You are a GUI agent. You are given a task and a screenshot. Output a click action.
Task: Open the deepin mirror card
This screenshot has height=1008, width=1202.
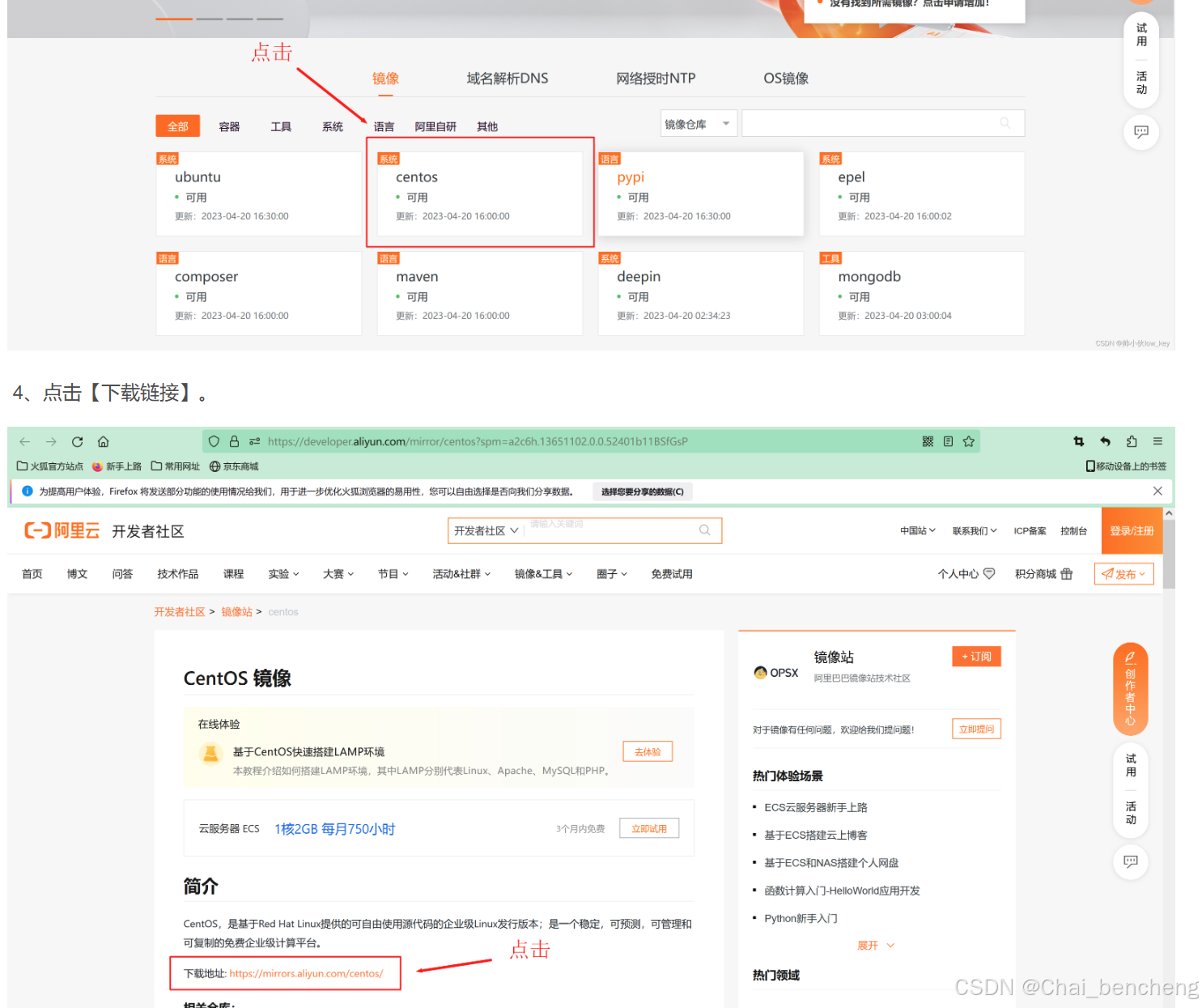pyautogui.click(x=701, y=294)
